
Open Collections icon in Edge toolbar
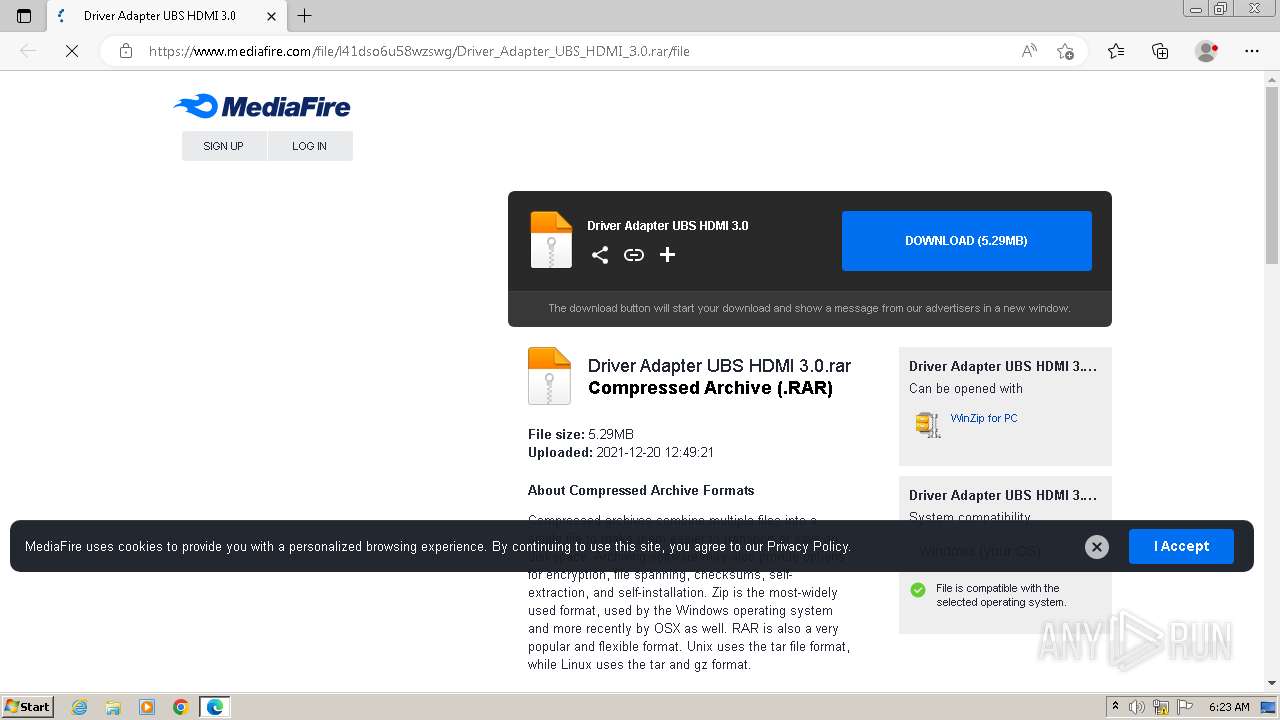coord(1160,51)
